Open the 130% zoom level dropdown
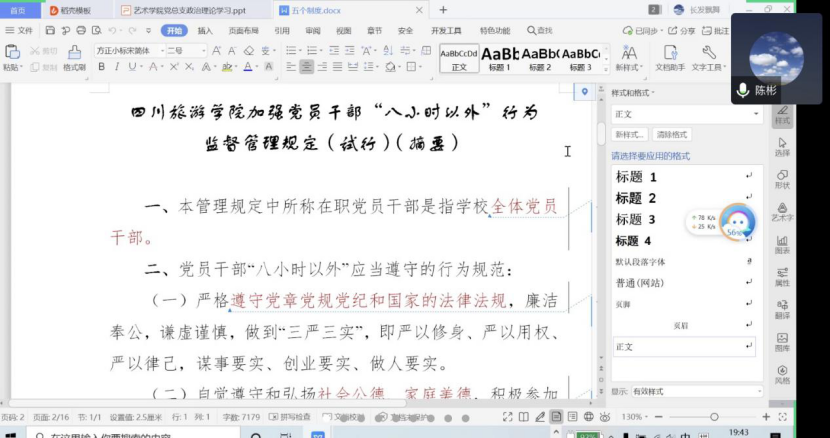This screenshot has height=438, width=830. pos(635,417)
